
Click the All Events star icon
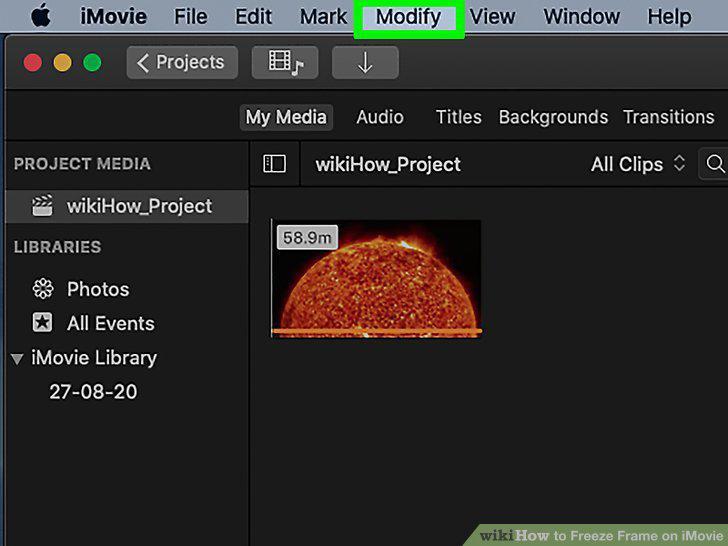(42, 322)
